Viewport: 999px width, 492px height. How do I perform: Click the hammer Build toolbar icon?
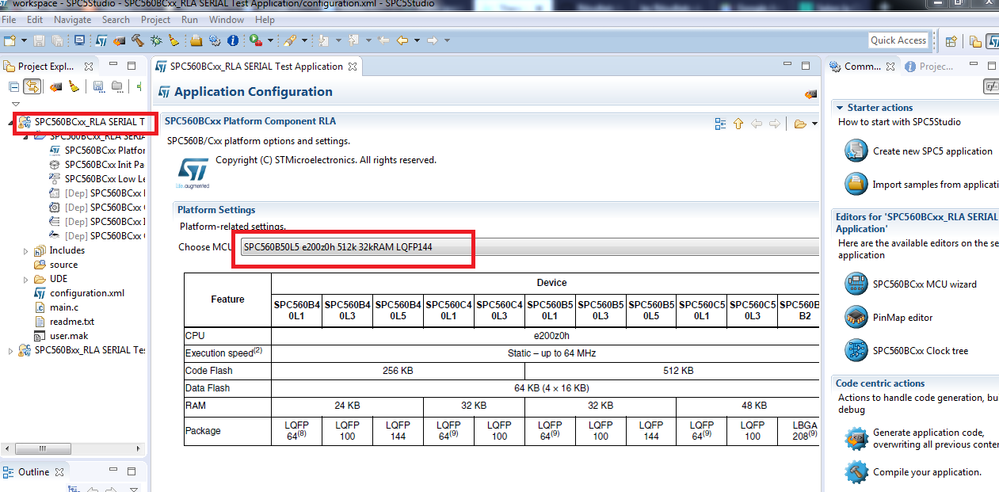pos(137,40)
